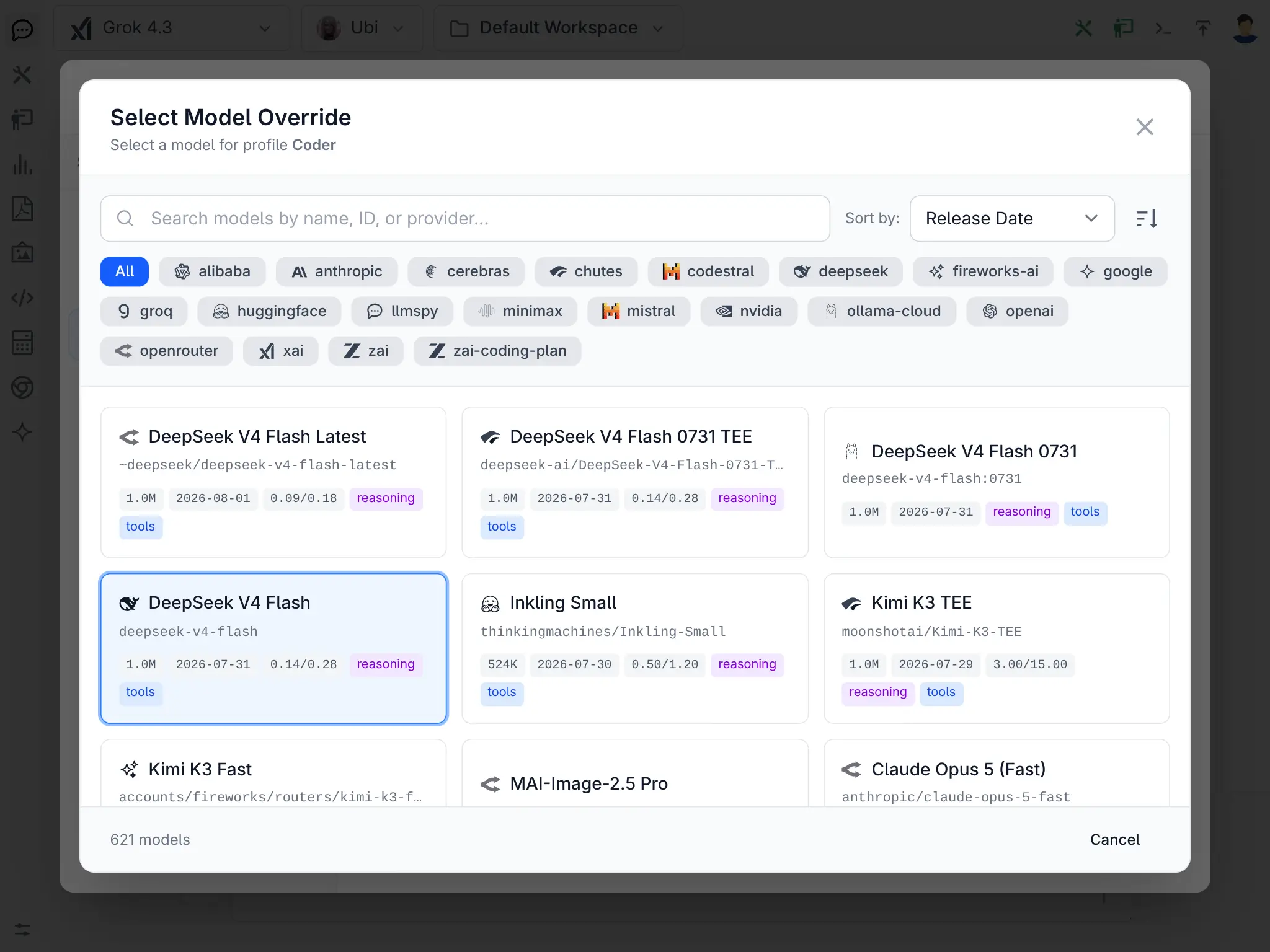Filter models by google
1270x952 pixels.
[1116, 271]
